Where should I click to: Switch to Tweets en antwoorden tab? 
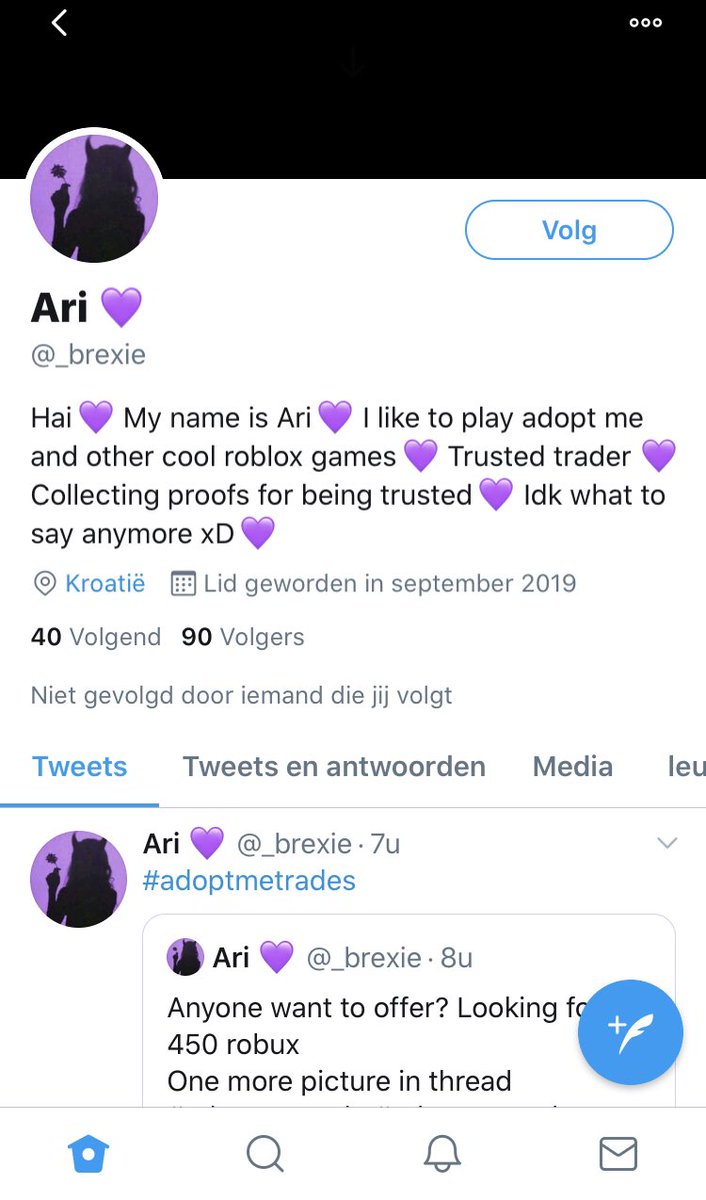334,767
